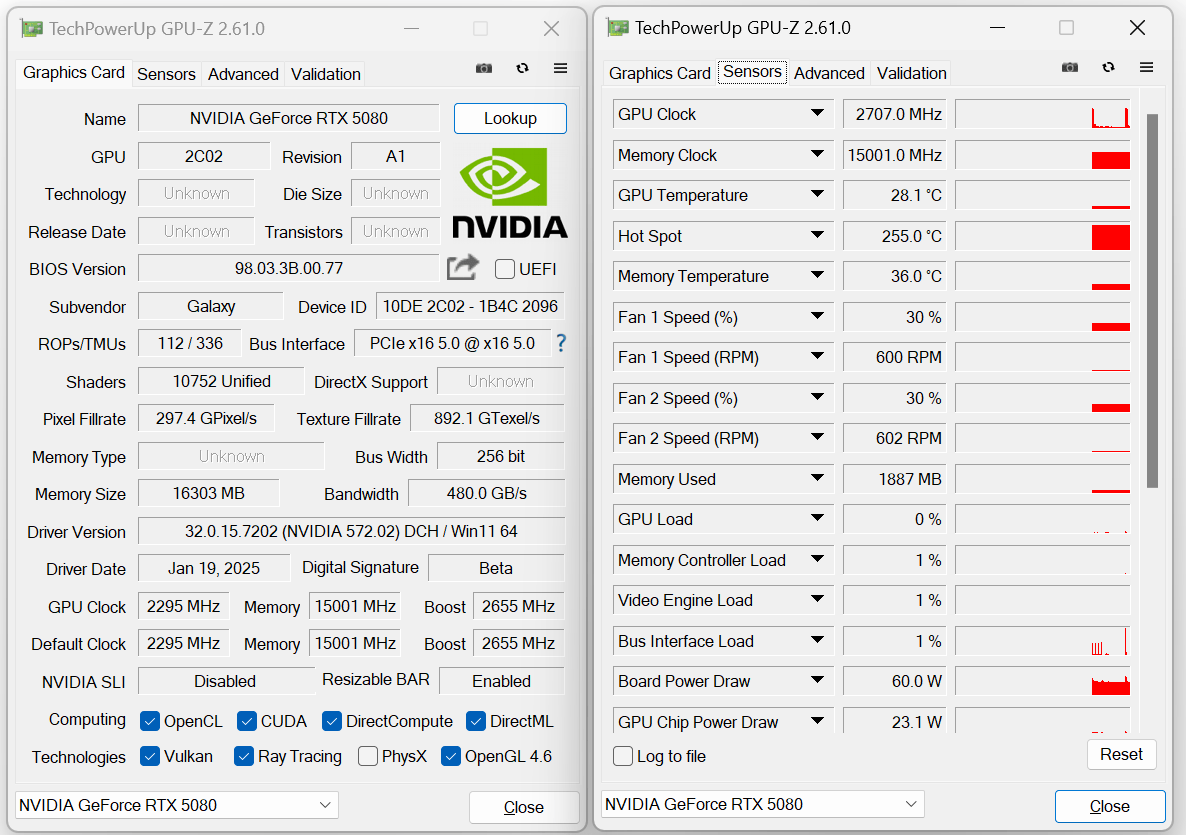The height and width of the screenshot is (835, 1186).
Task: Click the BIOS share/export arrow icon
Action: [463, 267]
